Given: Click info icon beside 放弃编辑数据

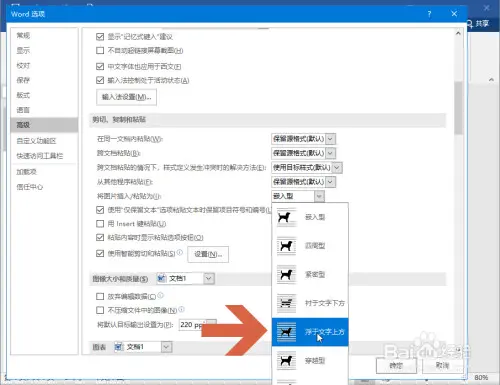Looking at the screenshot, I should tap(160, 295).
